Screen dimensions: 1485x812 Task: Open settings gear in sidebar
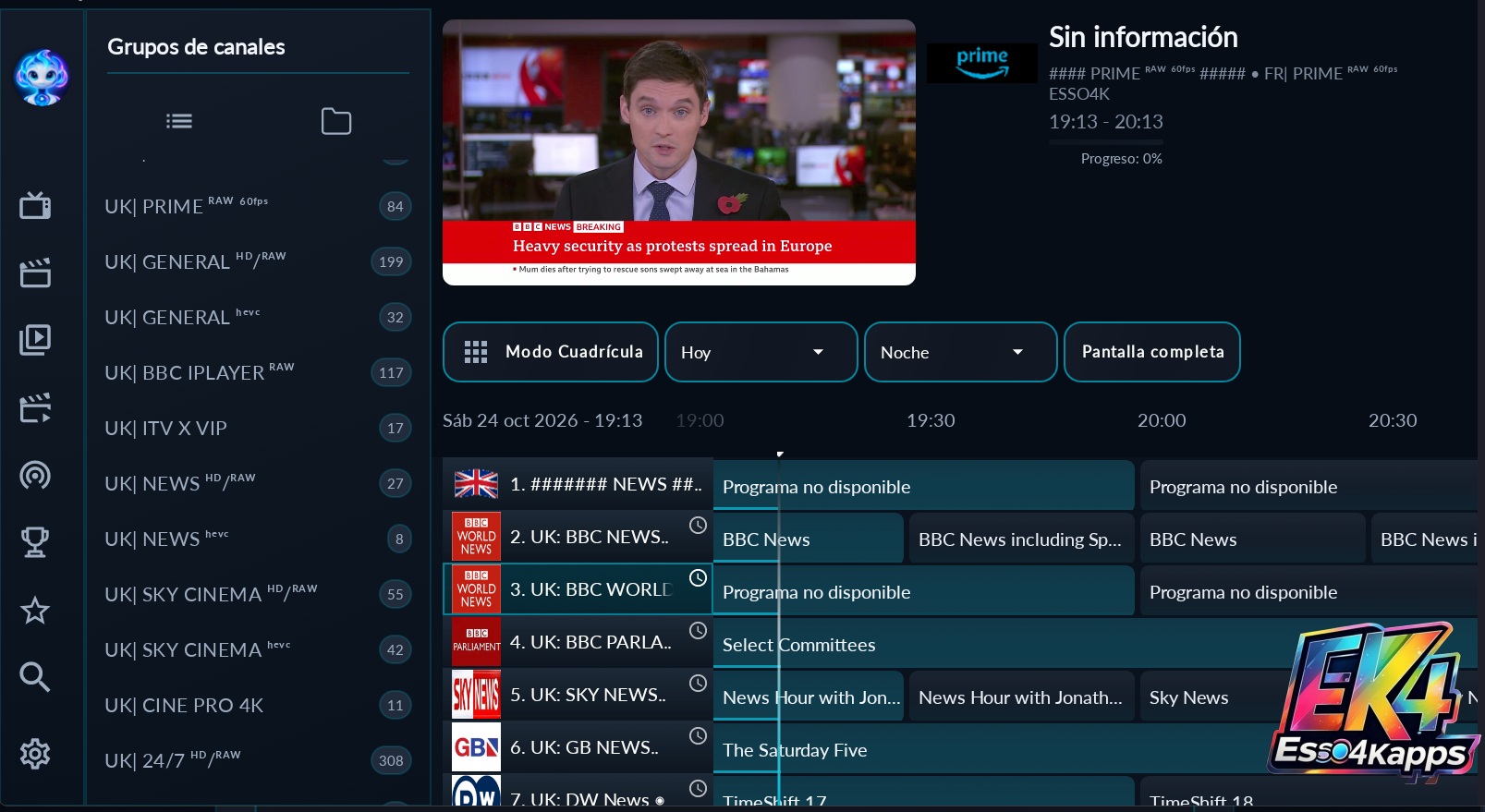click(x=35, y=754)
